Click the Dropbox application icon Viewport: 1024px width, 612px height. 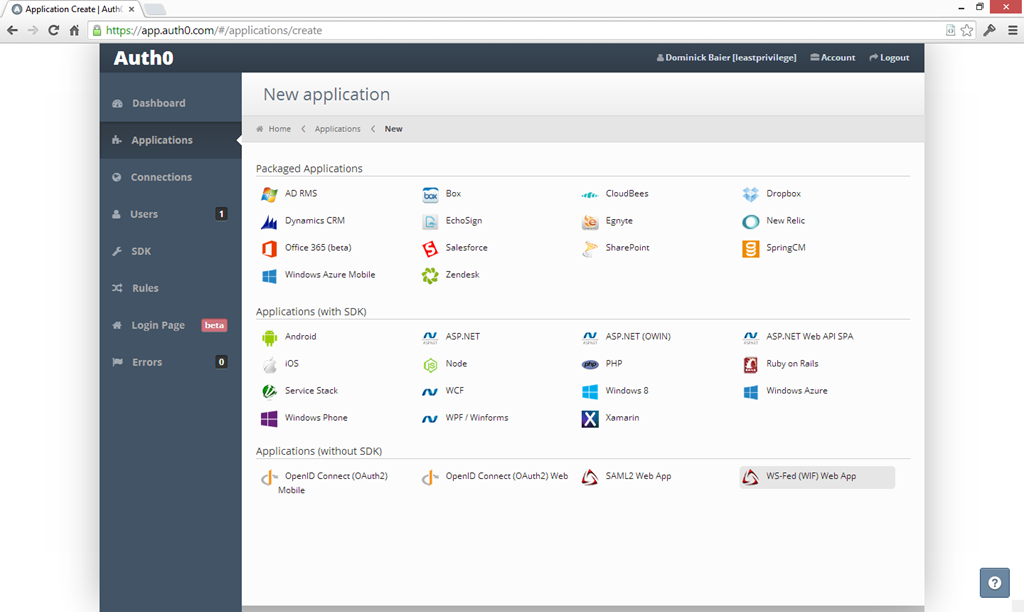point(751,194)
